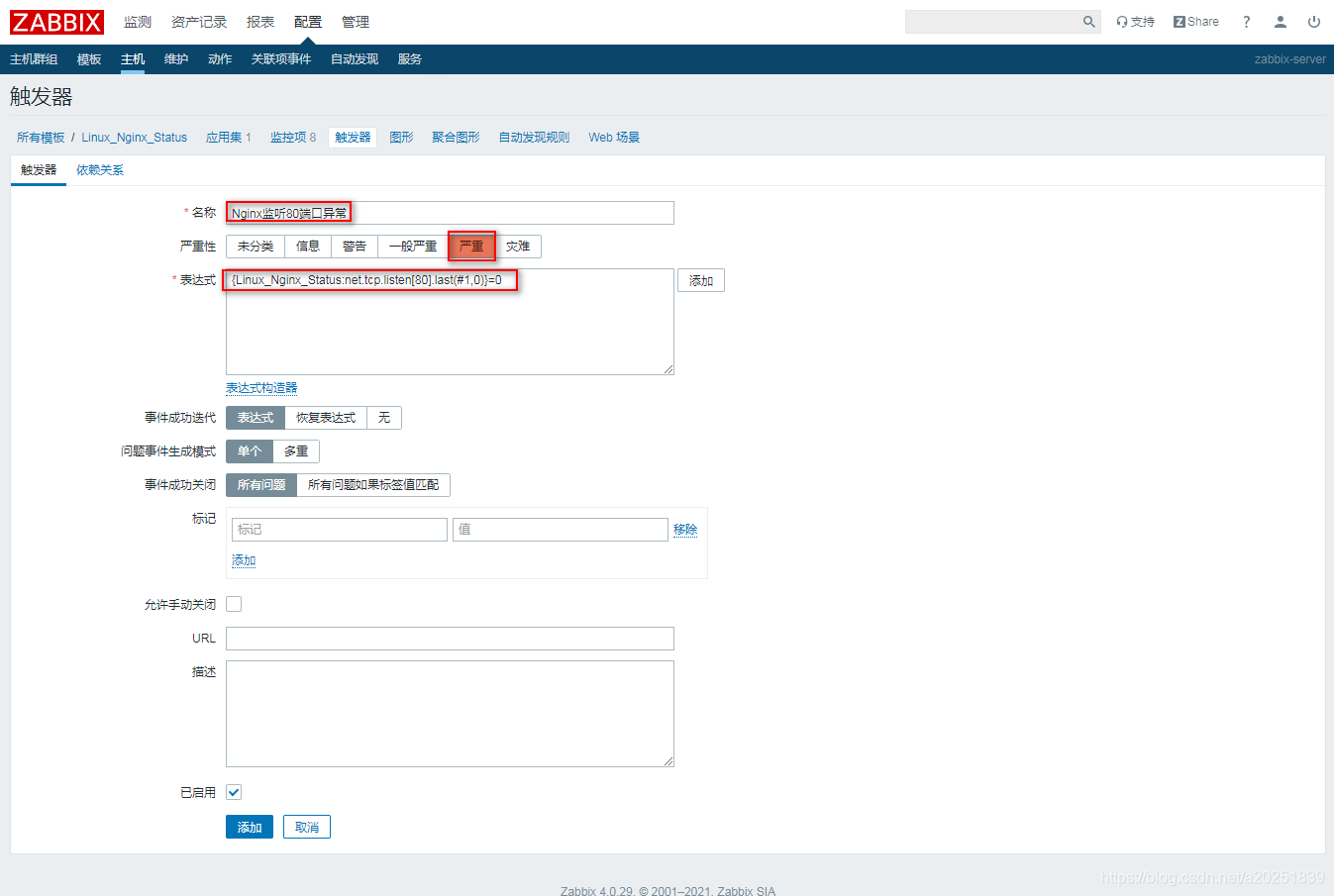The width and height of the screenshot is (1334, 896).
Task: Click 添加 link under tags
Action: [244, 560]
